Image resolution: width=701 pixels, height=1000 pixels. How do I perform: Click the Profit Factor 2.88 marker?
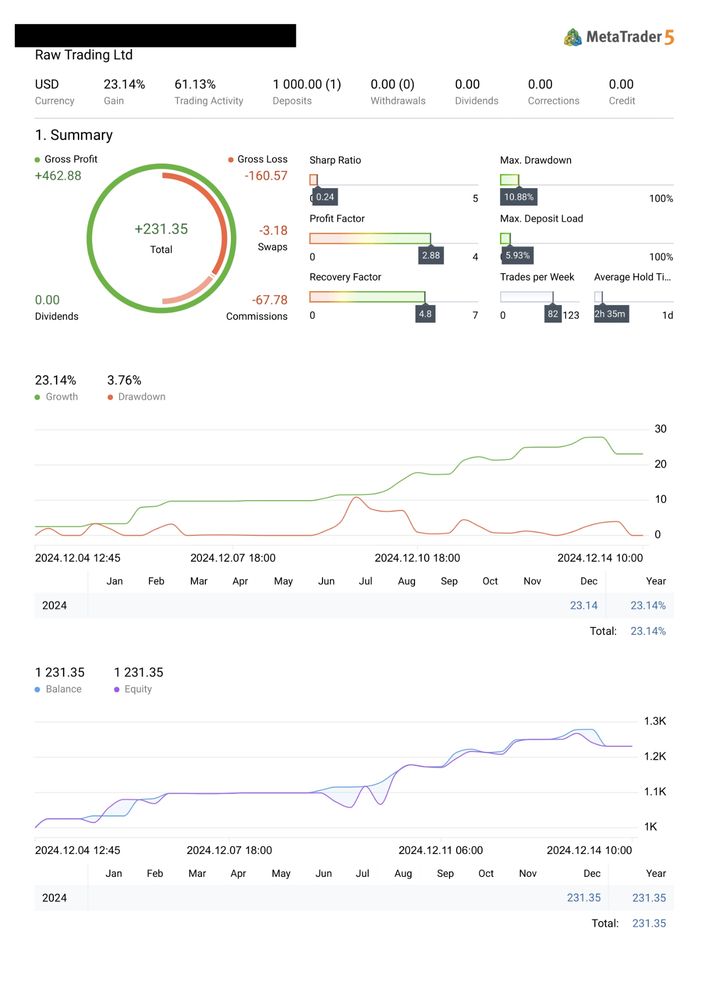(431, 256)
